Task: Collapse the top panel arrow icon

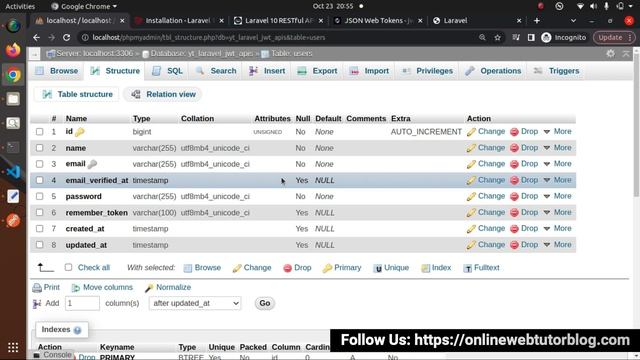Action: coord(626,53)
